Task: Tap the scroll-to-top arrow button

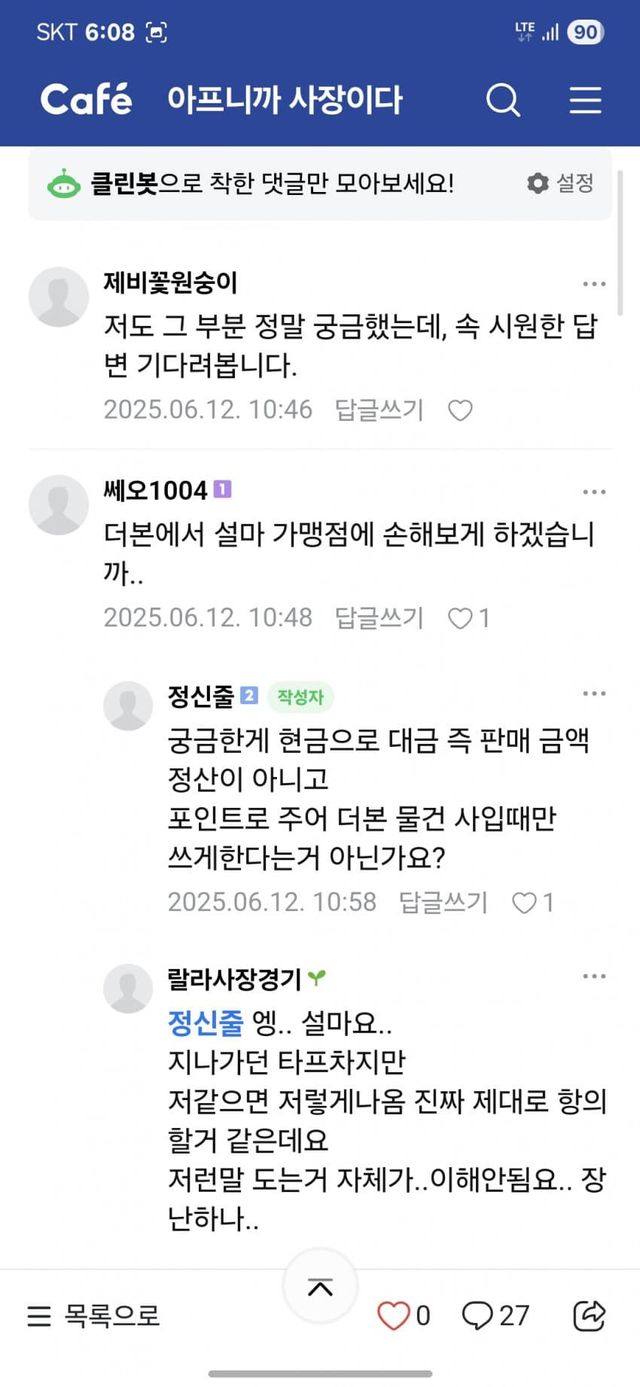Action: click(x=320, y=1287)
